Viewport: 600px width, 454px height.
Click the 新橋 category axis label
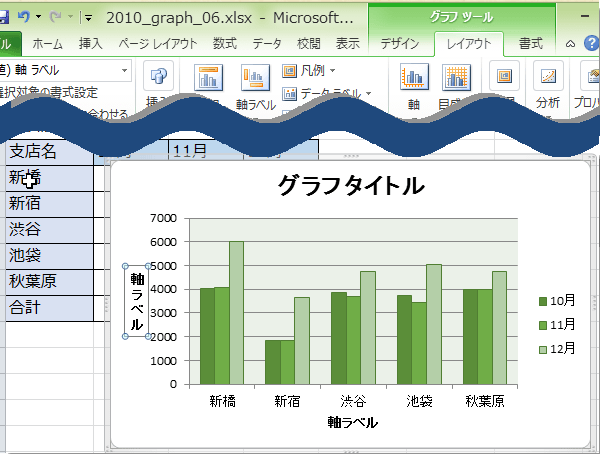pyautogui.click(x=222, y=401)
